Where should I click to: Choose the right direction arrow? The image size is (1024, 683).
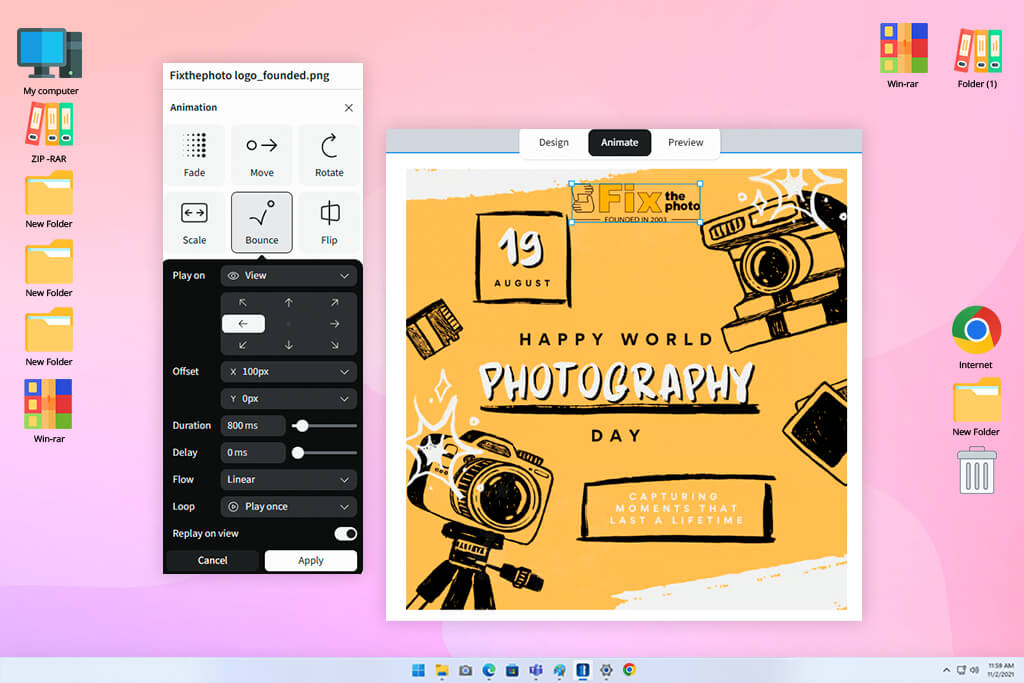coord(334,324)
